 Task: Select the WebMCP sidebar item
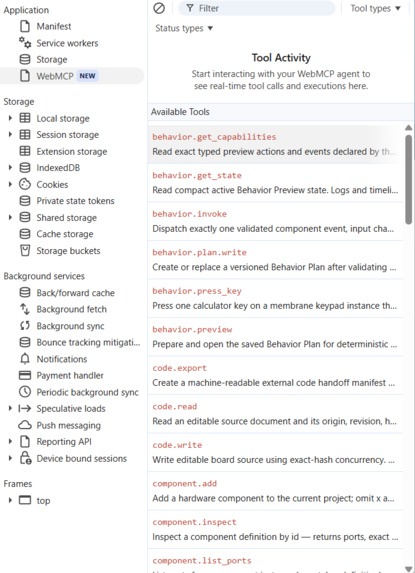(72, 76)
